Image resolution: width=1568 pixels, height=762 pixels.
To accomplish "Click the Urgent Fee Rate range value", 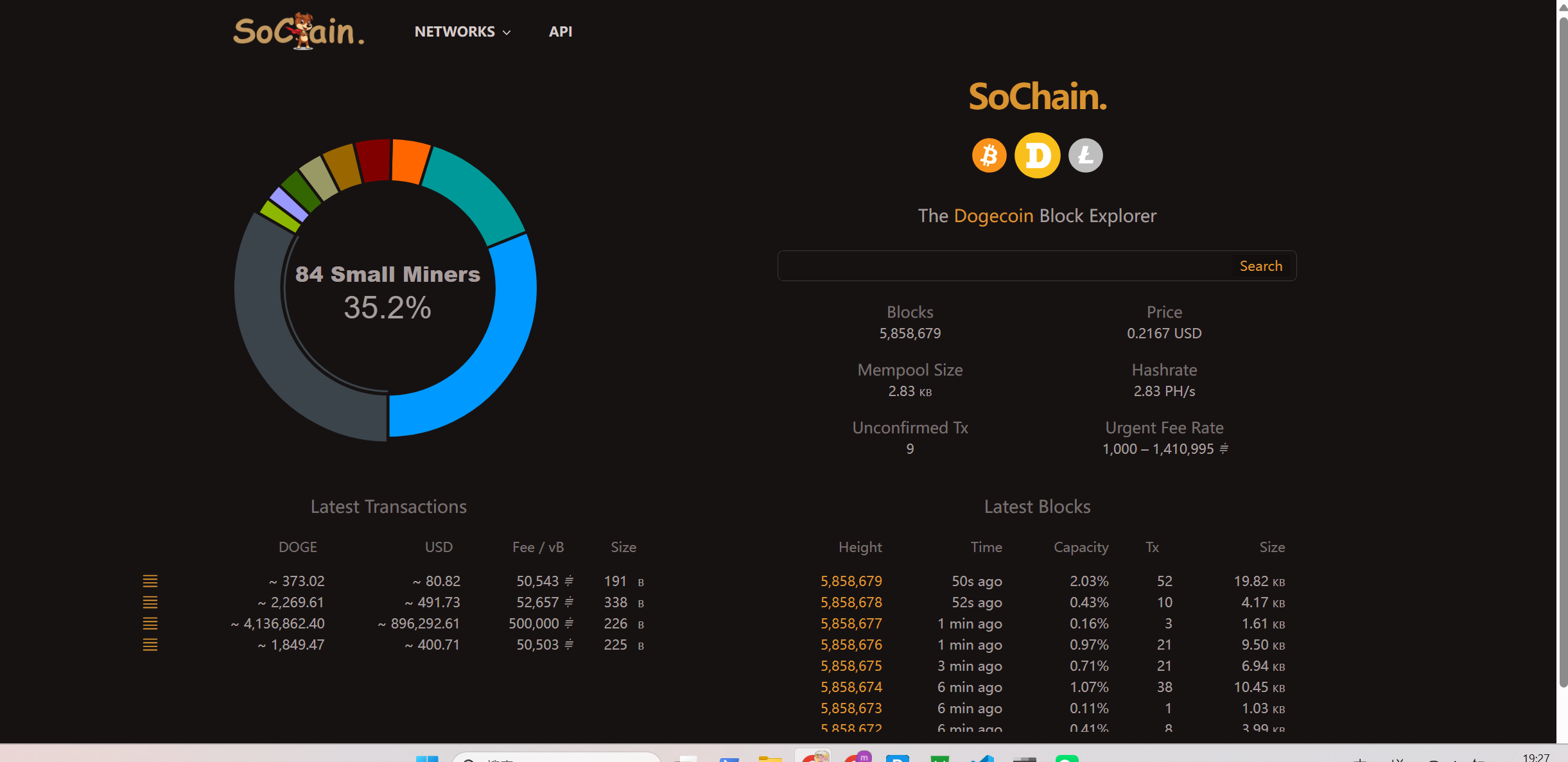I will pos(1165,449).
